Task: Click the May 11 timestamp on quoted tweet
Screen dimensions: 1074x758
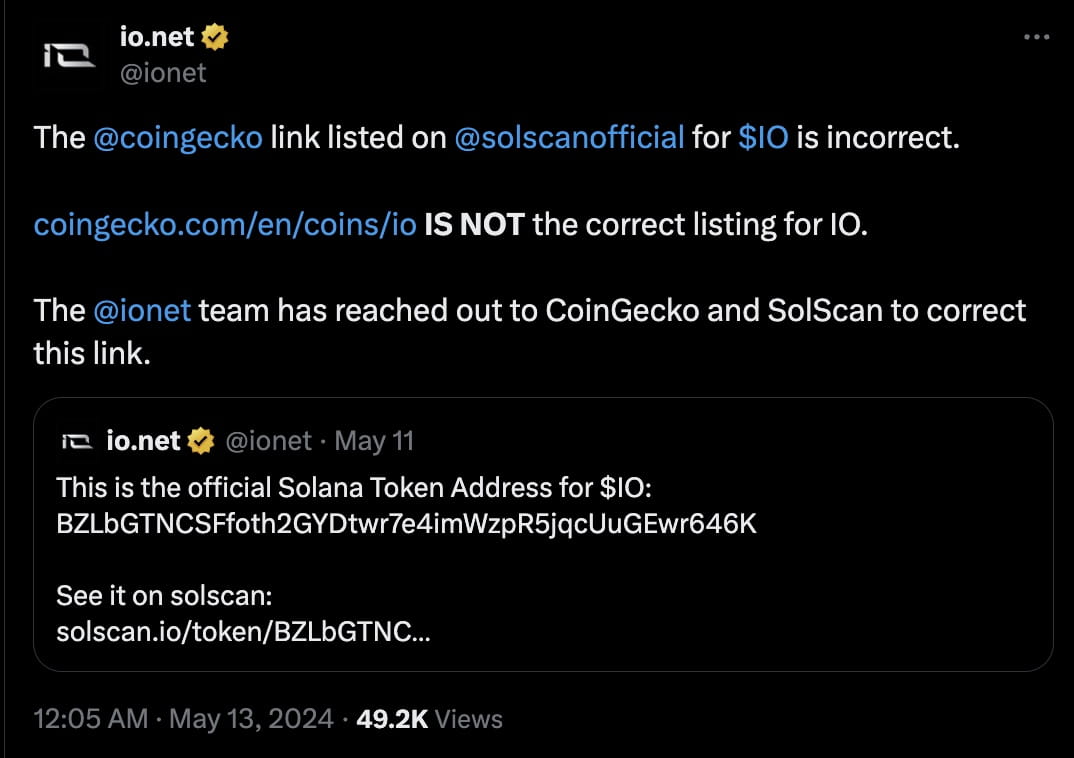Action: point(374,440)
